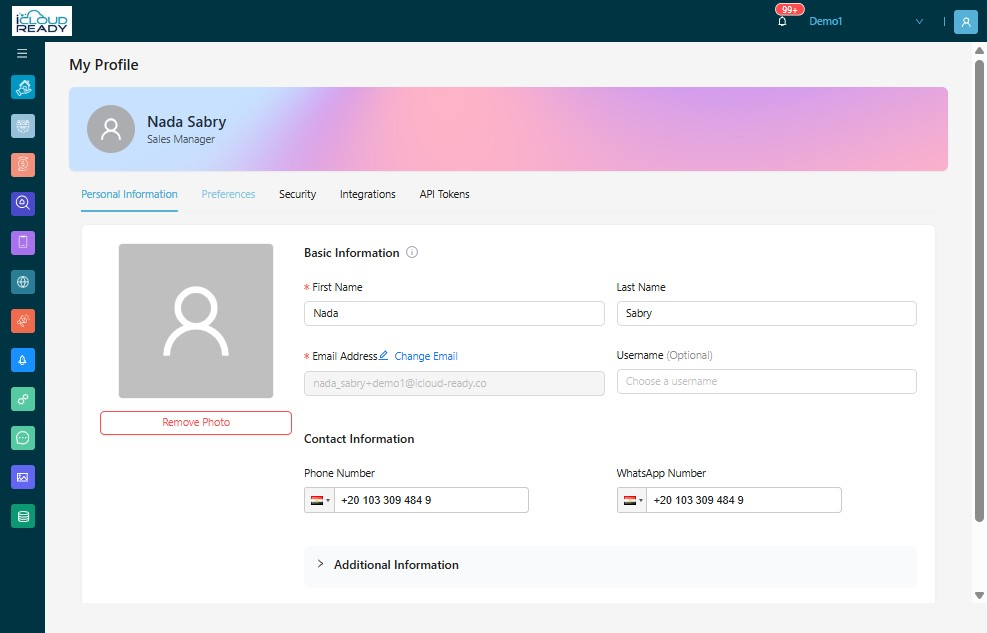Click the Last Name input field

(x=766, y=313)
